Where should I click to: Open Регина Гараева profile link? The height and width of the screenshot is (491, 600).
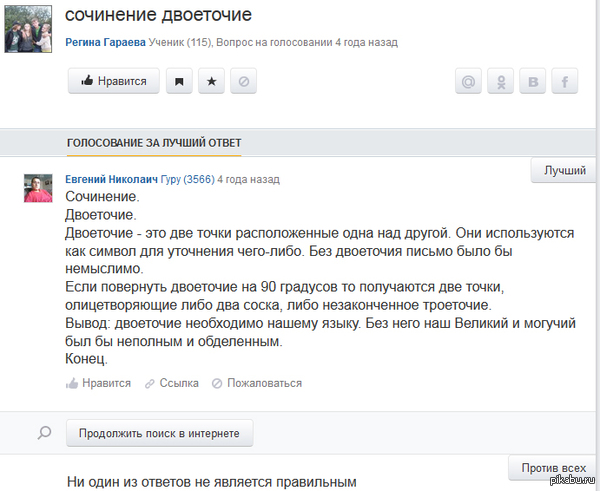tap(105, 43)
